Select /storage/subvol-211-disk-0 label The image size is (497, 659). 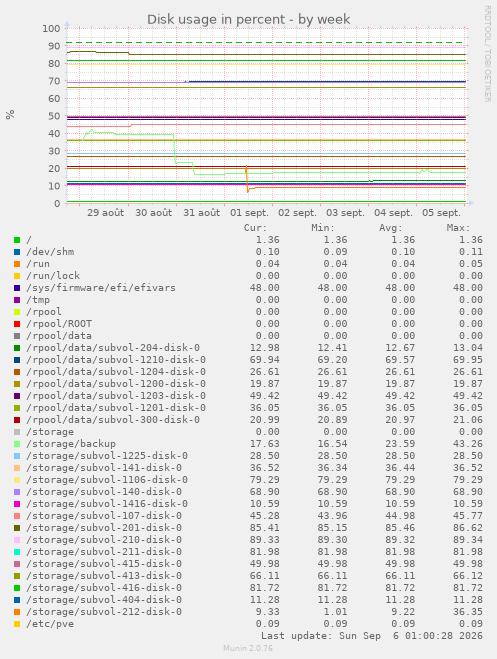(104, 552)
